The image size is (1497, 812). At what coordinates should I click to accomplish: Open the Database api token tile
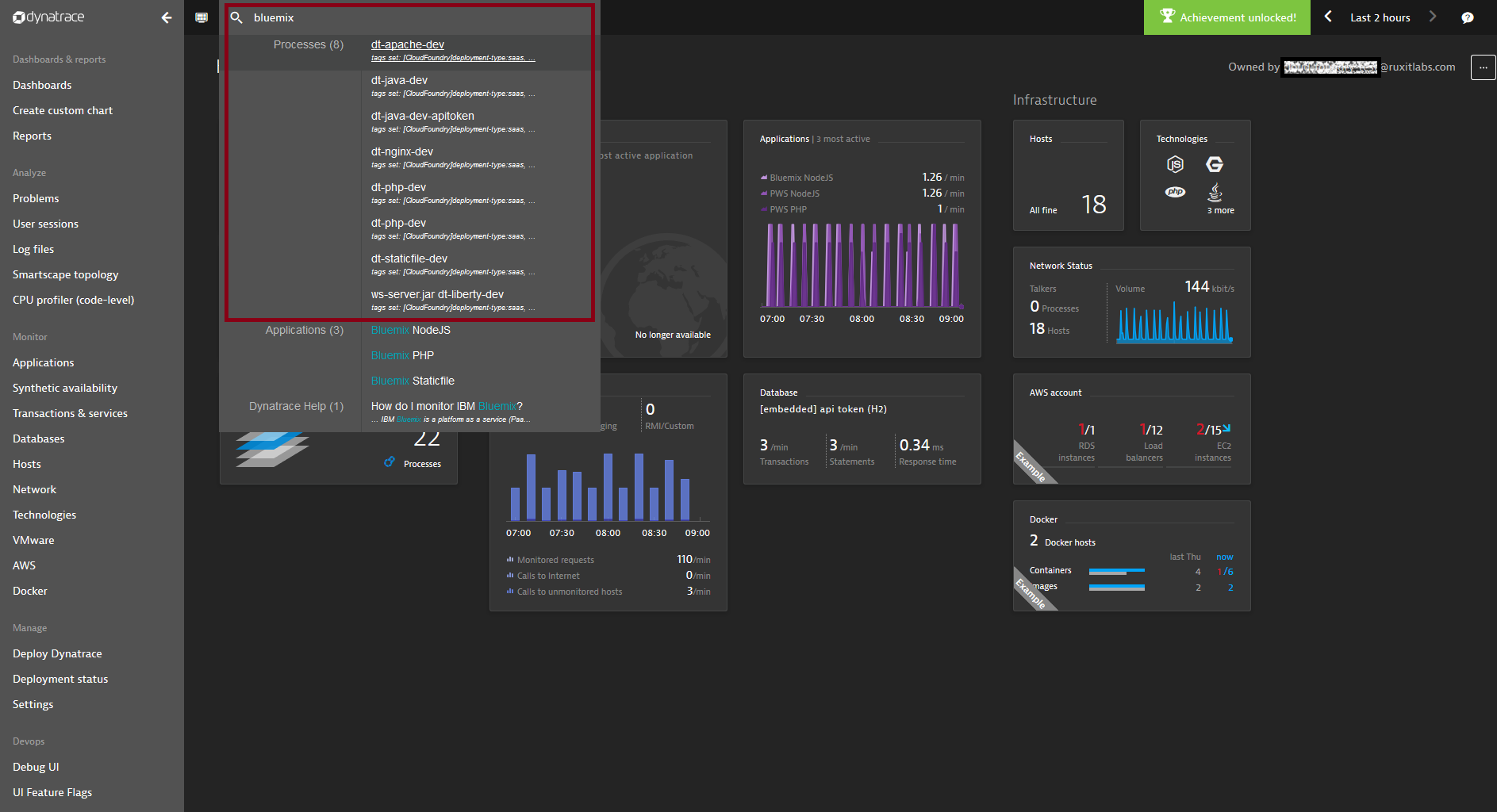[x=862, y=429]
